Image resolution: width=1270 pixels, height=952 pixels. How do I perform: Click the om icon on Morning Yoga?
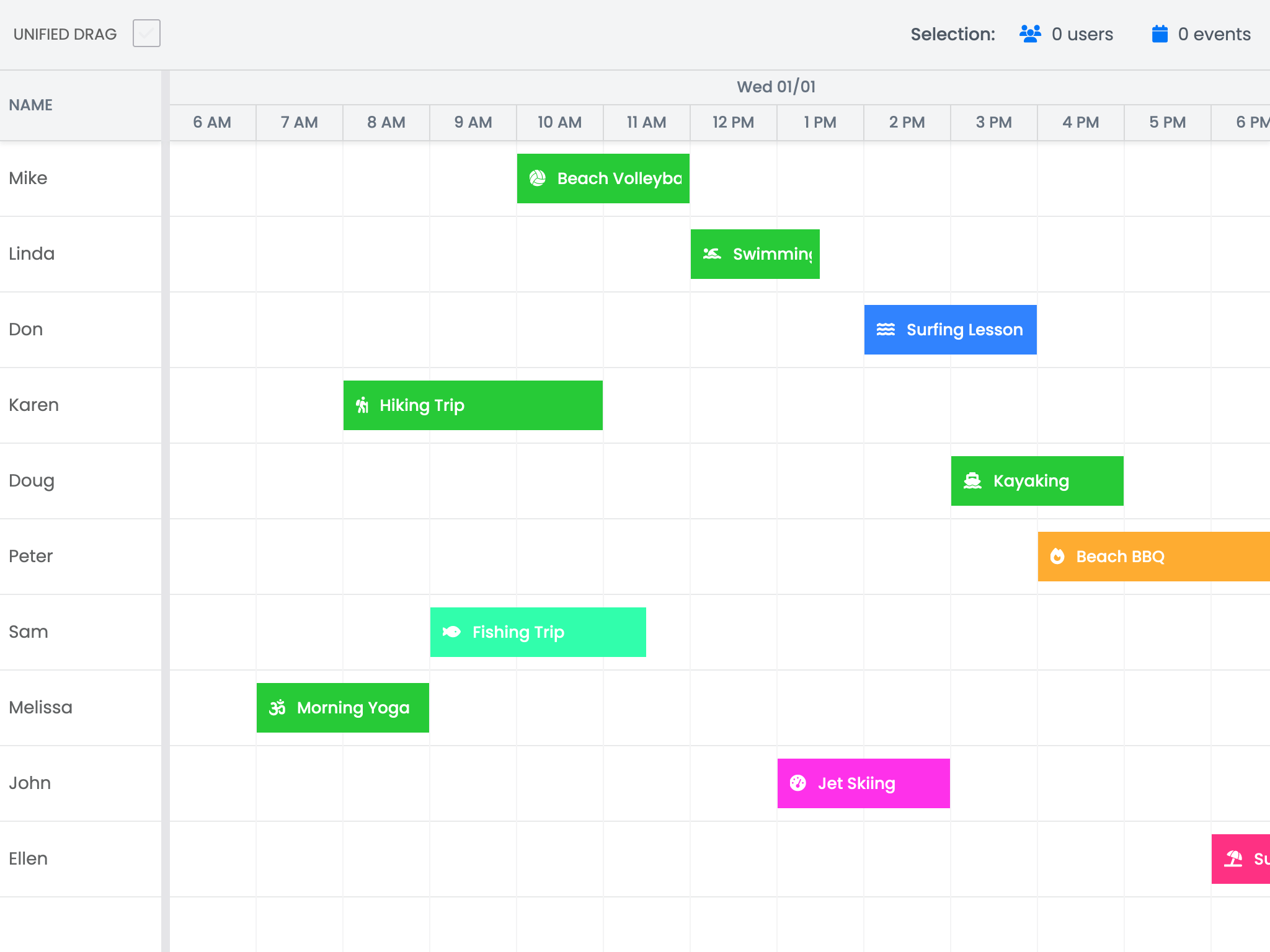click(277, 708)
